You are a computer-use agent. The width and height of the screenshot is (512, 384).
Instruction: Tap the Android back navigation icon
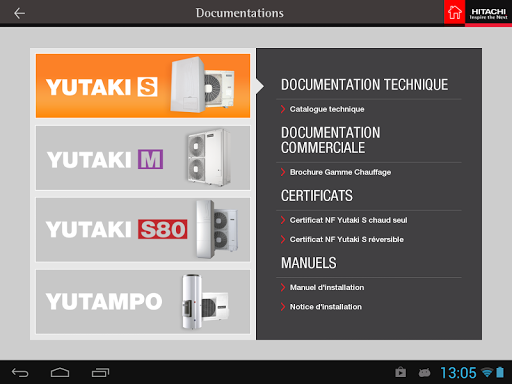coord(20,372)
